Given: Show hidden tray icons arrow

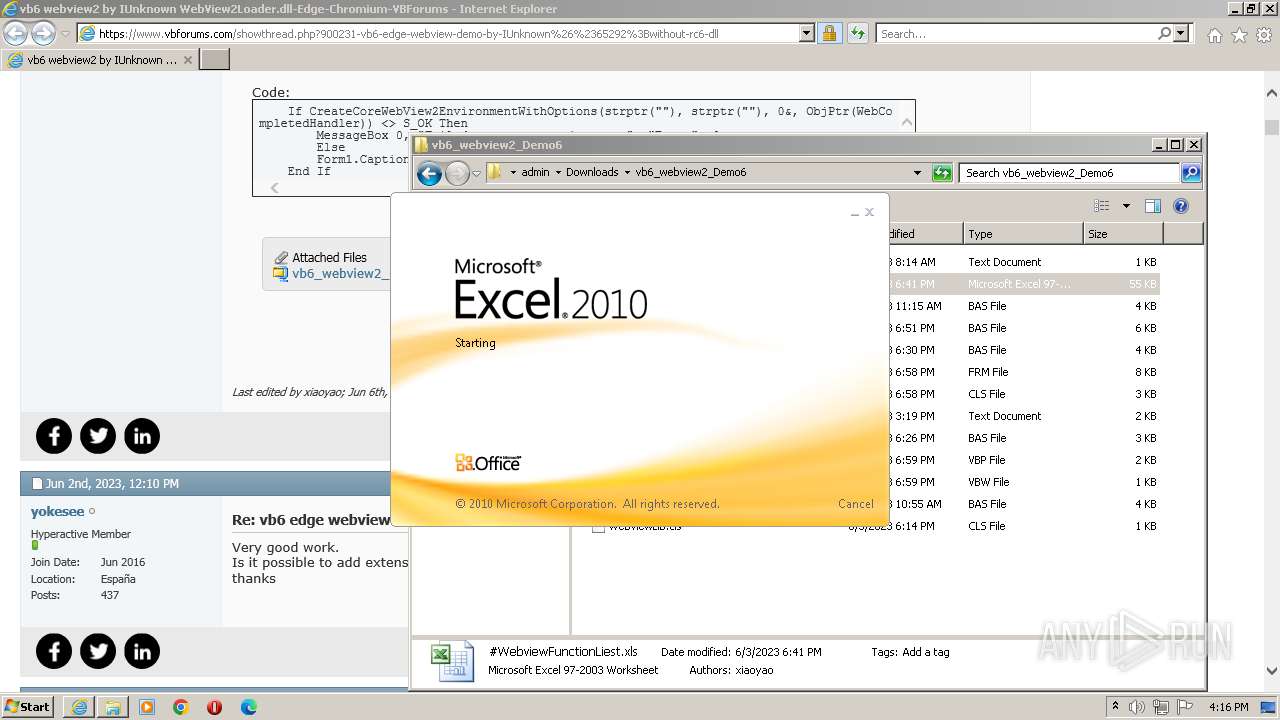Looking at the screenshot, I should pyautogui.click(x=1115, y=706).
